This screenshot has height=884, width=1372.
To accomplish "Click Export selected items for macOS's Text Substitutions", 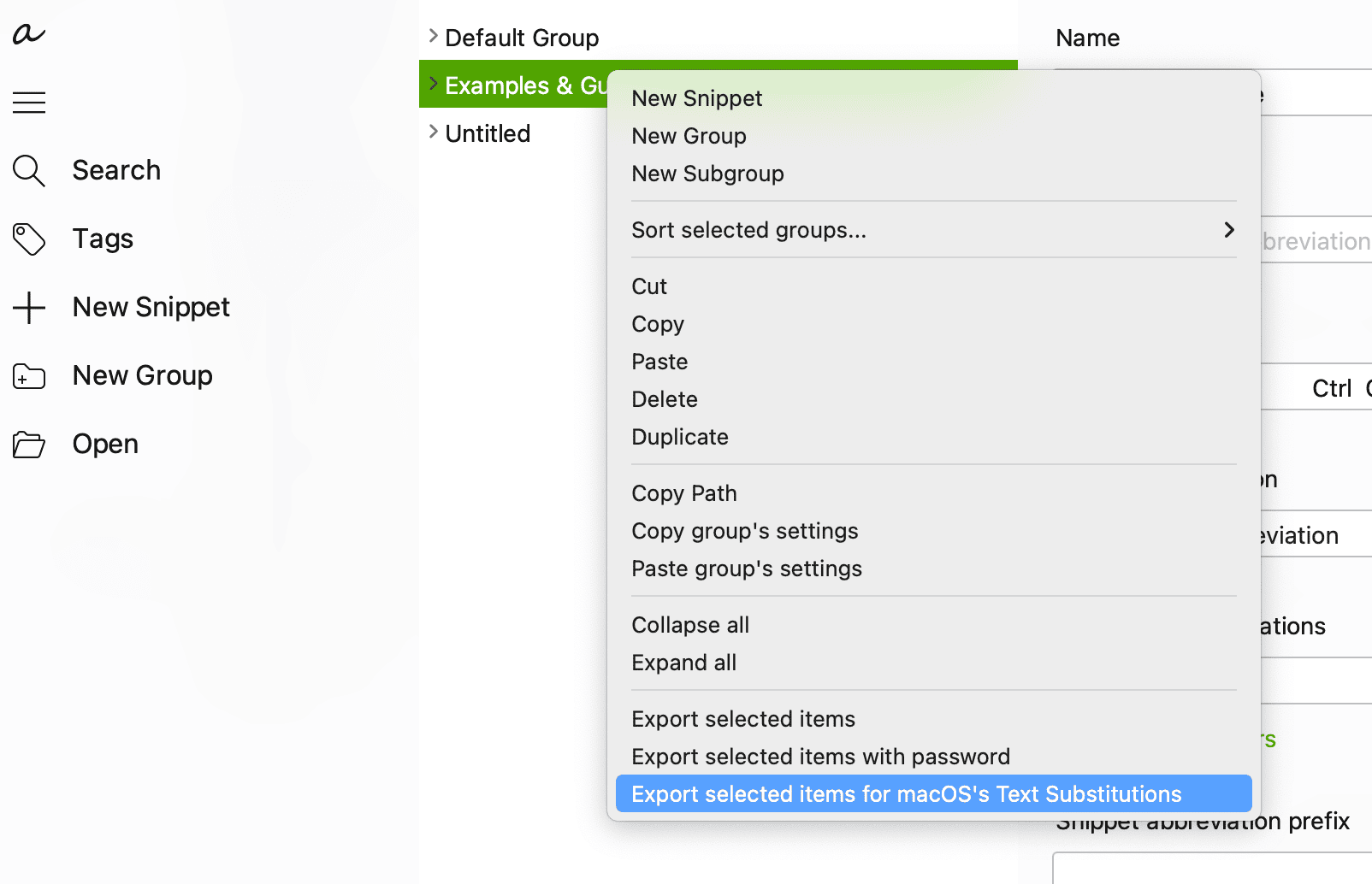I will click(x=906, y=793).
